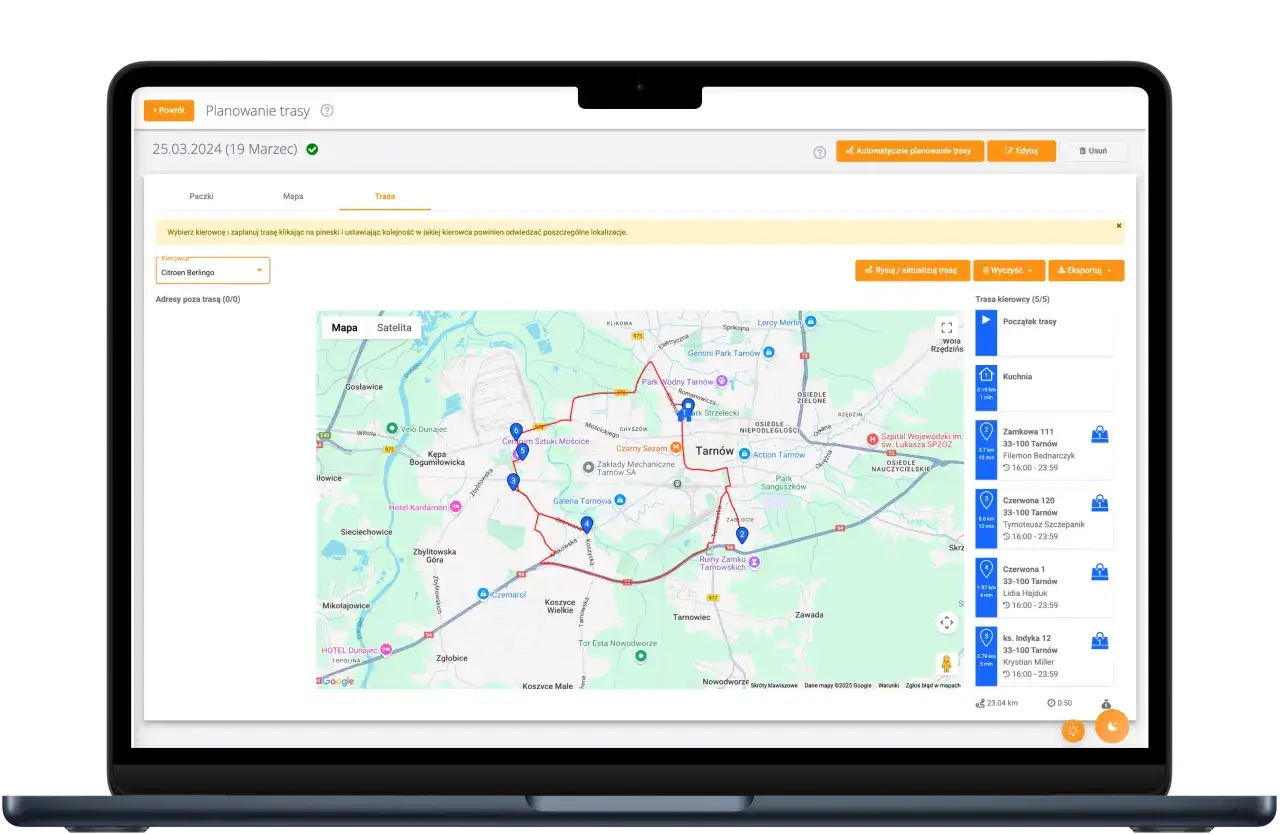Expand the Eksportuj dropdown
Viewport: 1280px width, 835px height.
point(1085,271)
